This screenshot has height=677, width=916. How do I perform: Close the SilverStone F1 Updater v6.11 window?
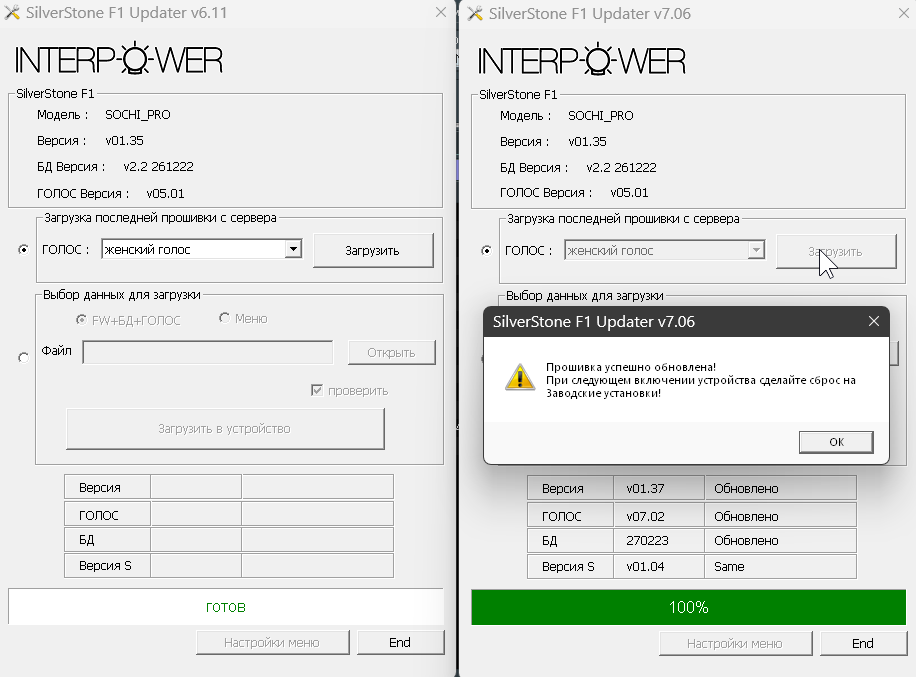click(x=441, y=13)
